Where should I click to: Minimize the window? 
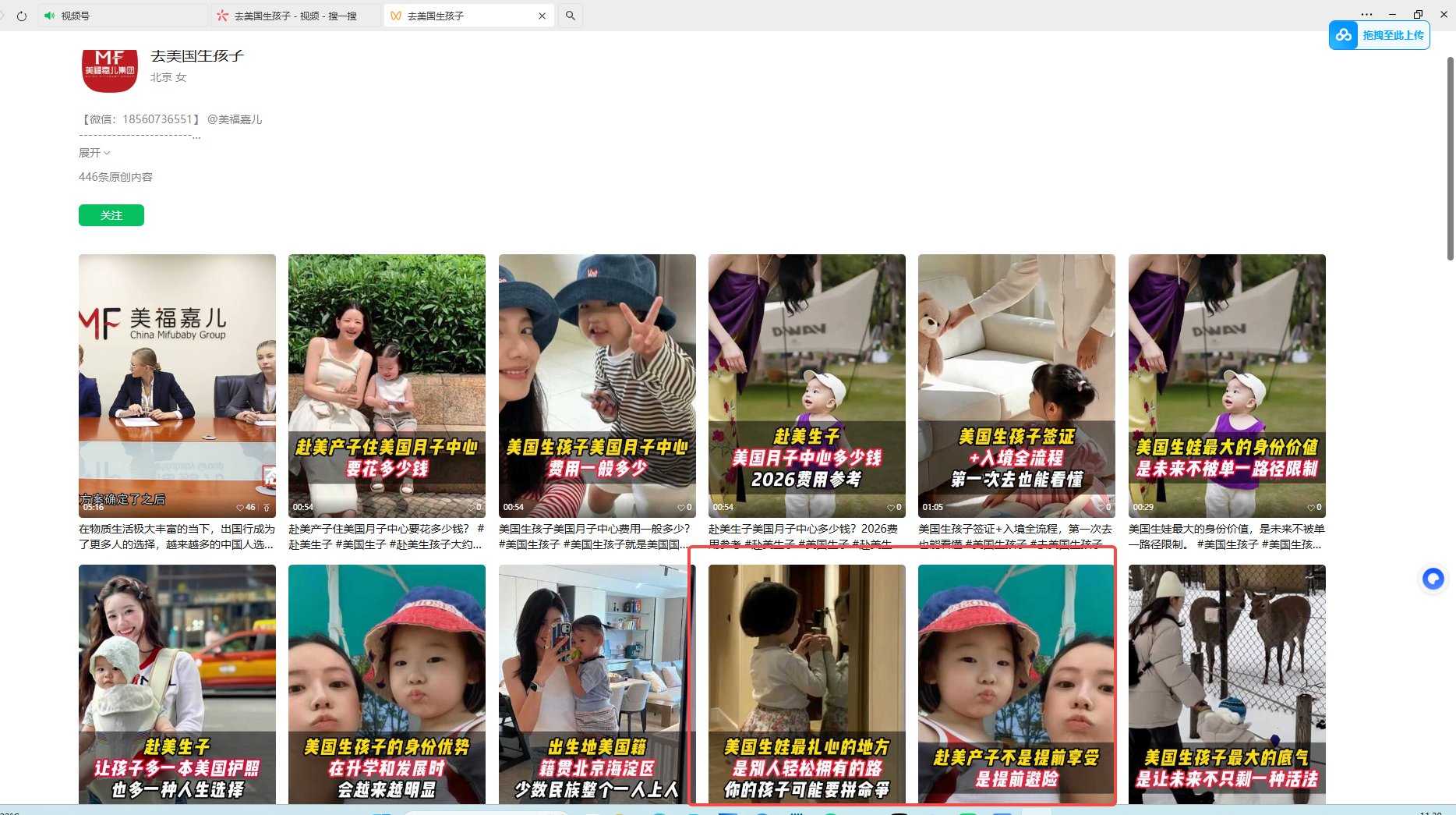pos(1392,14)
